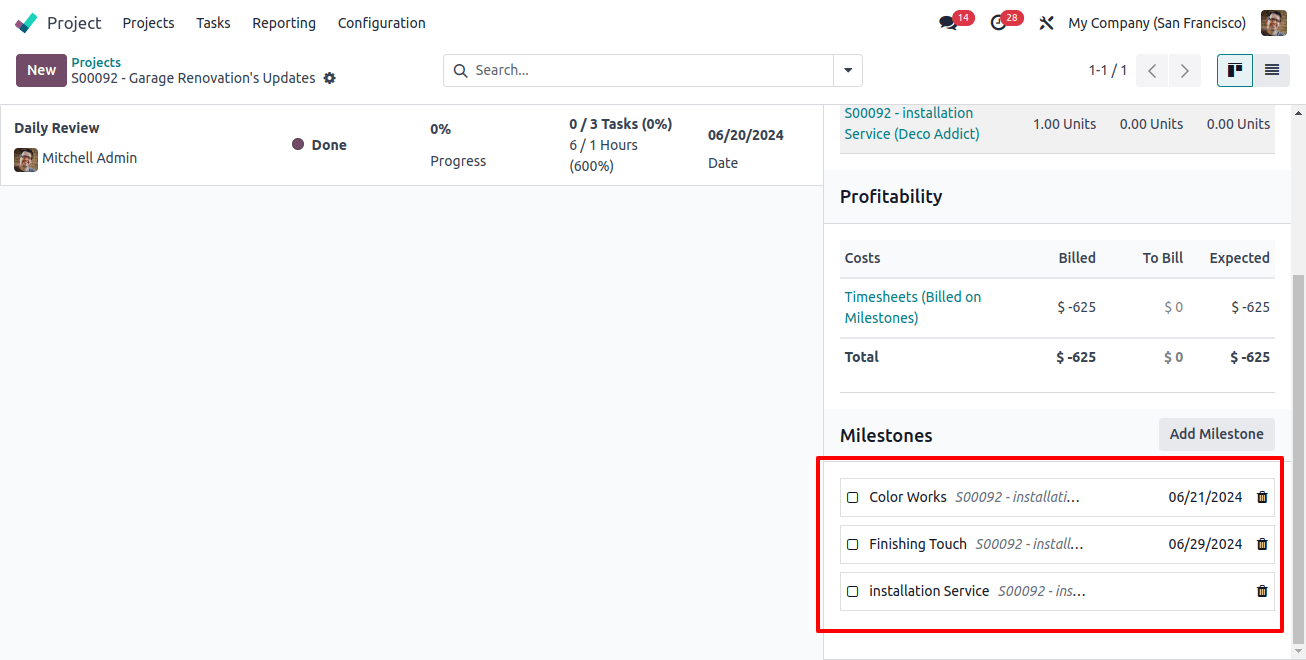The image size is (1306, 660).
Task: Switch to List view
Action: 1272,71
